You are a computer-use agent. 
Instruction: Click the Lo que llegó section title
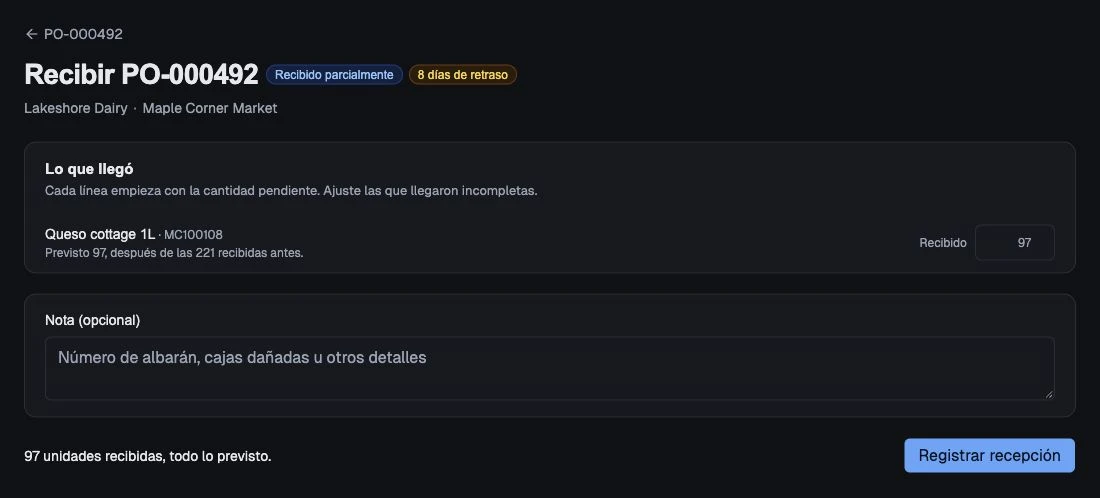89,169
